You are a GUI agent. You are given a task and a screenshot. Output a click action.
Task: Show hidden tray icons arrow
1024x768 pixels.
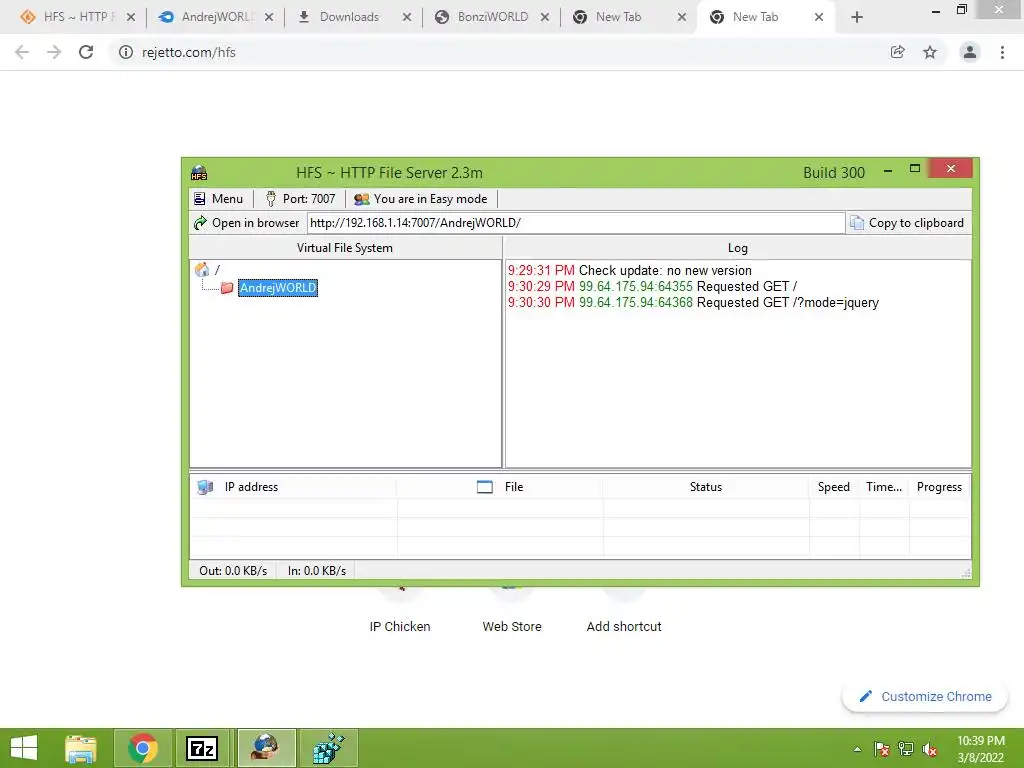pos(857,749)
